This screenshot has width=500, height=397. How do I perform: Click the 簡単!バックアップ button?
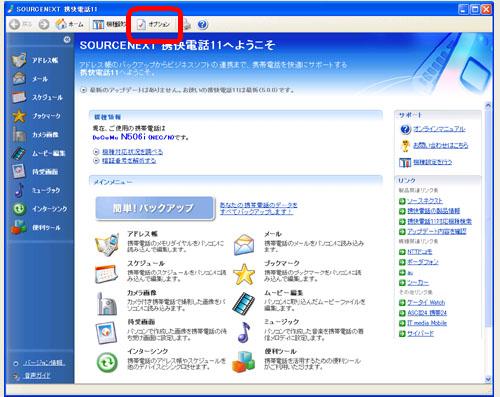(x=154, y=208)
